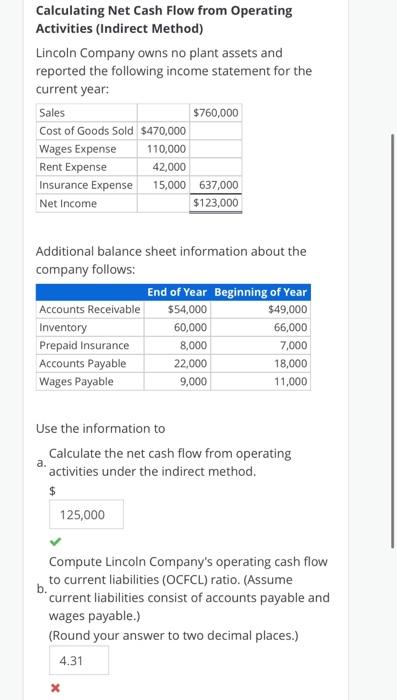The width and height of the screenshot is (397, 700).
Task: Select Wages Payable end value 9,000
Action: coord(193,381)
